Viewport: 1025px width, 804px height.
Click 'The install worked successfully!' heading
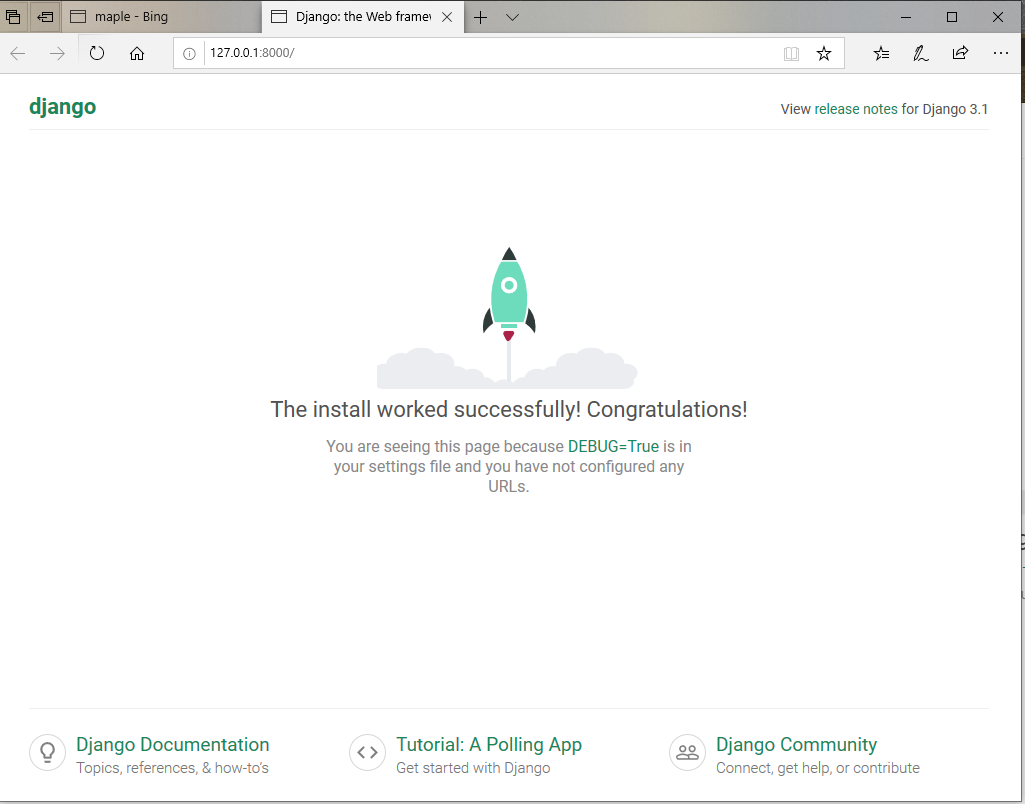[509, 410]
